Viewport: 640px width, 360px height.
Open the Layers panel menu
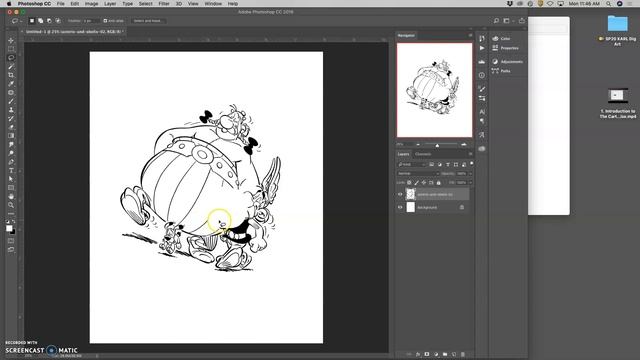[470, 154]
